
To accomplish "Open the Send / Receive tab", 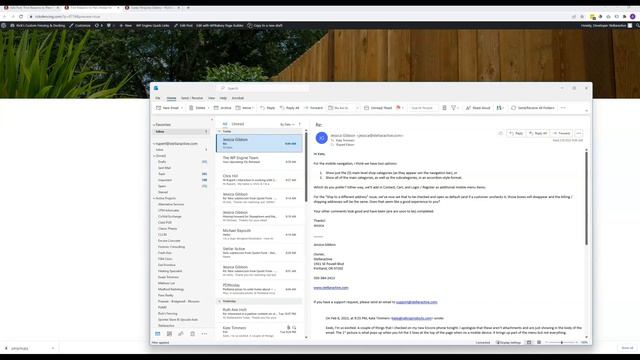I will coord(192,98).
